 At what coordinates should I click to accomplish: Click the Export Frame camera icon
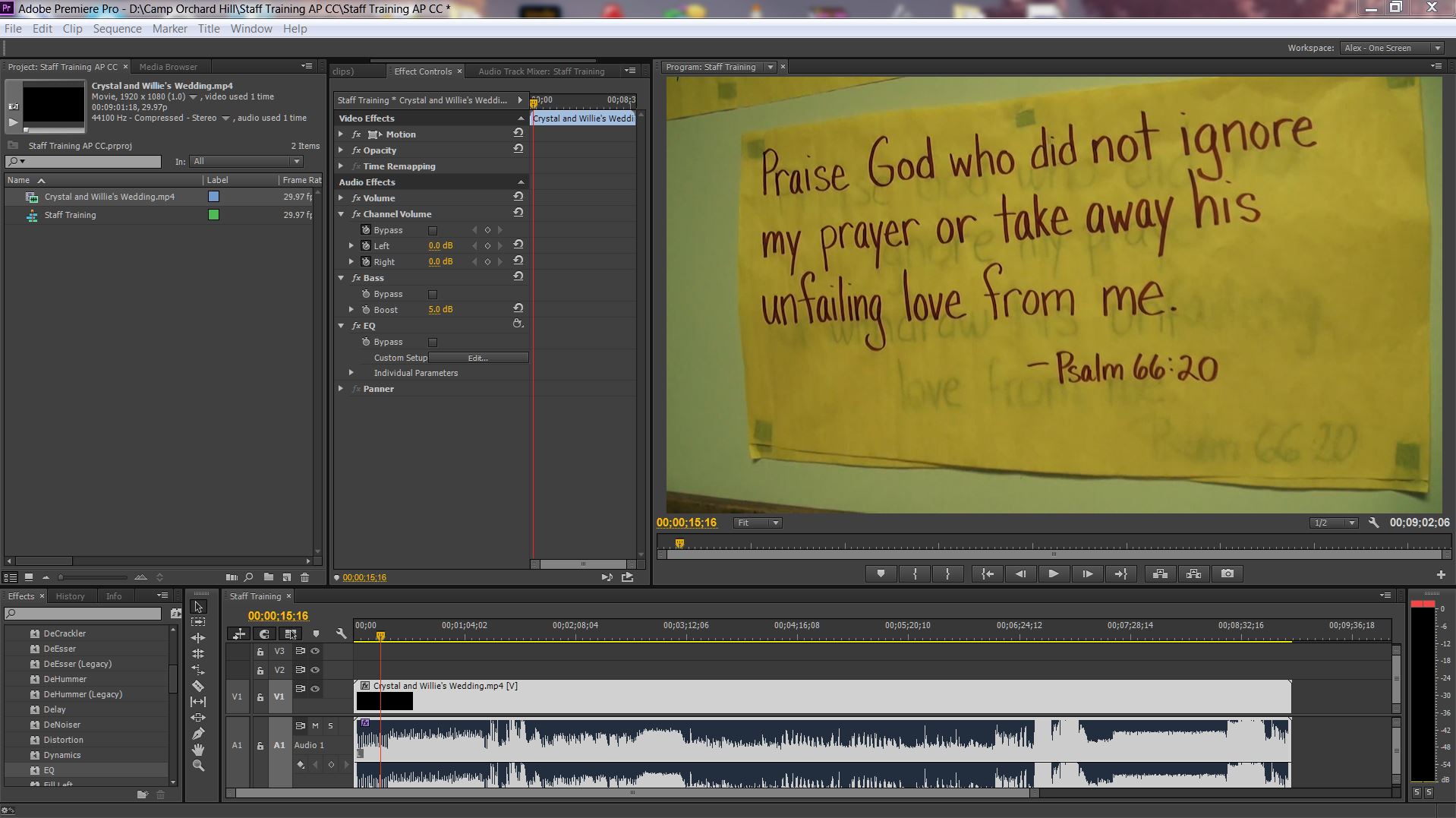tap(1228, 574)
